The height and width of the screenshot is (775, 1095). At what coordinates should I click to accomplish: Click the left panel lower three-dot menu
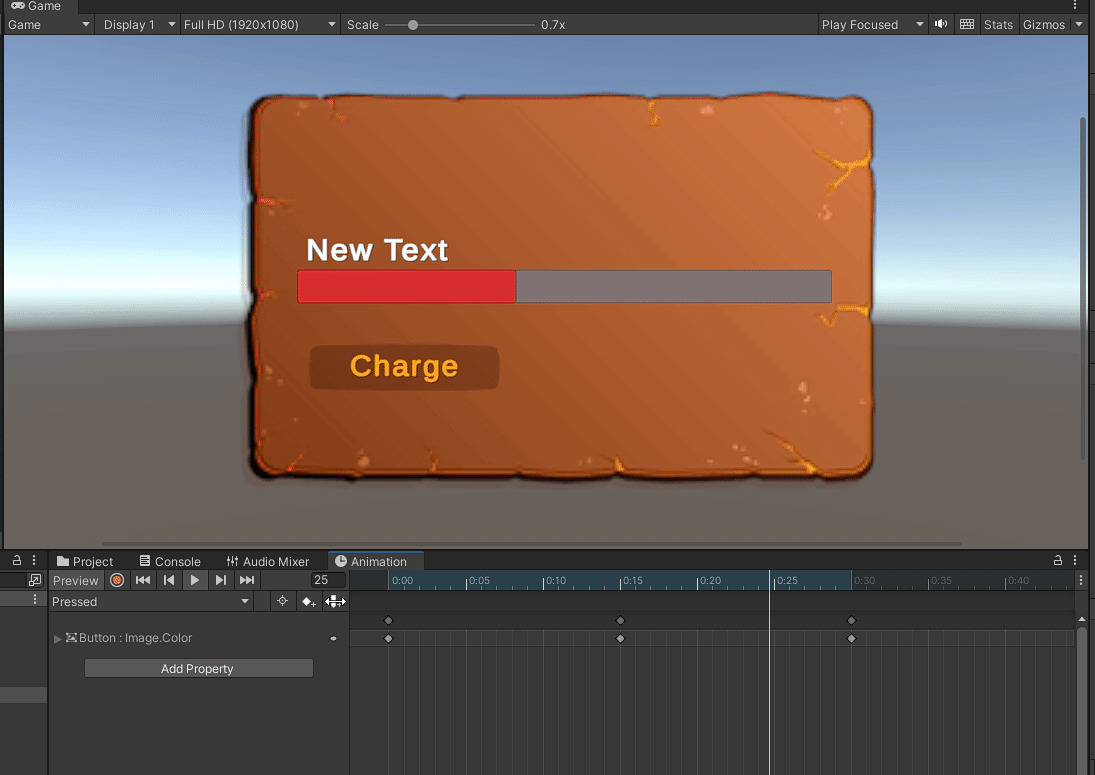point(35,599)
